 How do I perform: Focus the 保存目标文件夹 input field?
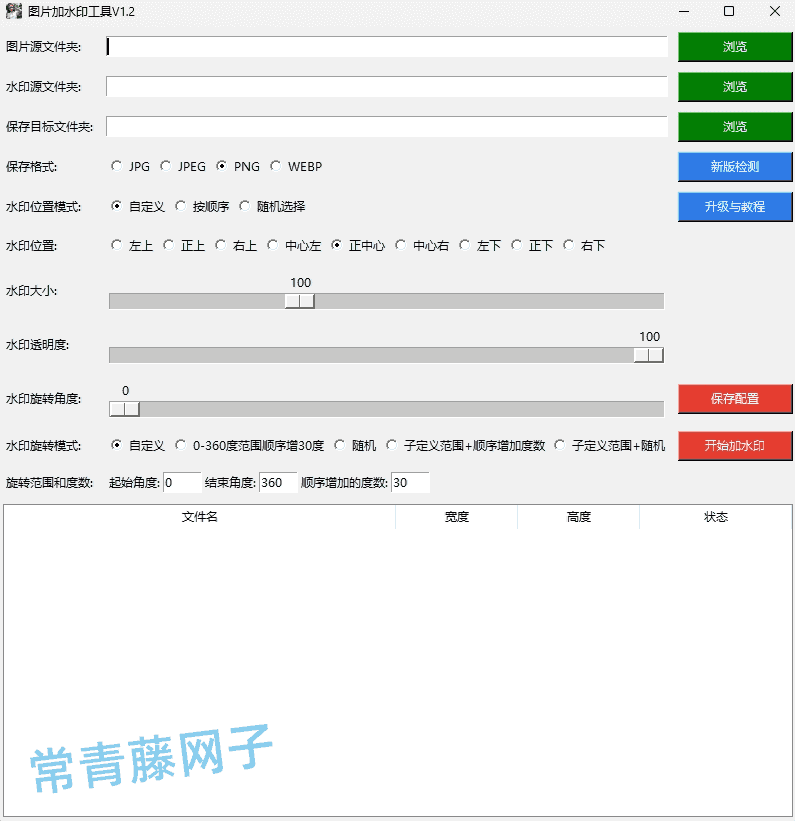387,127
